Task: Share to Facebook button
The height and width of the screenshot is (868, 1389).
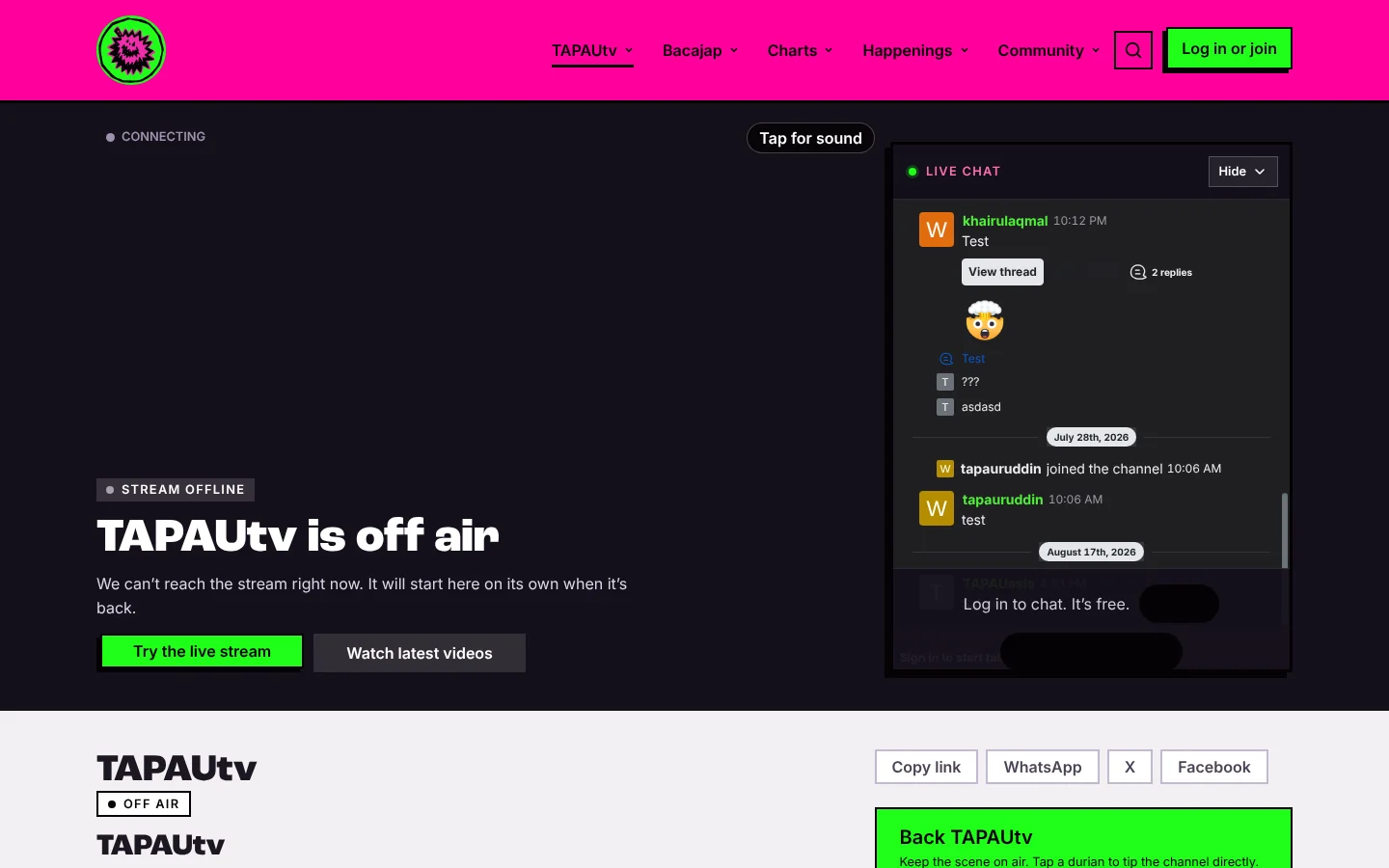Action: (1213, 767)
